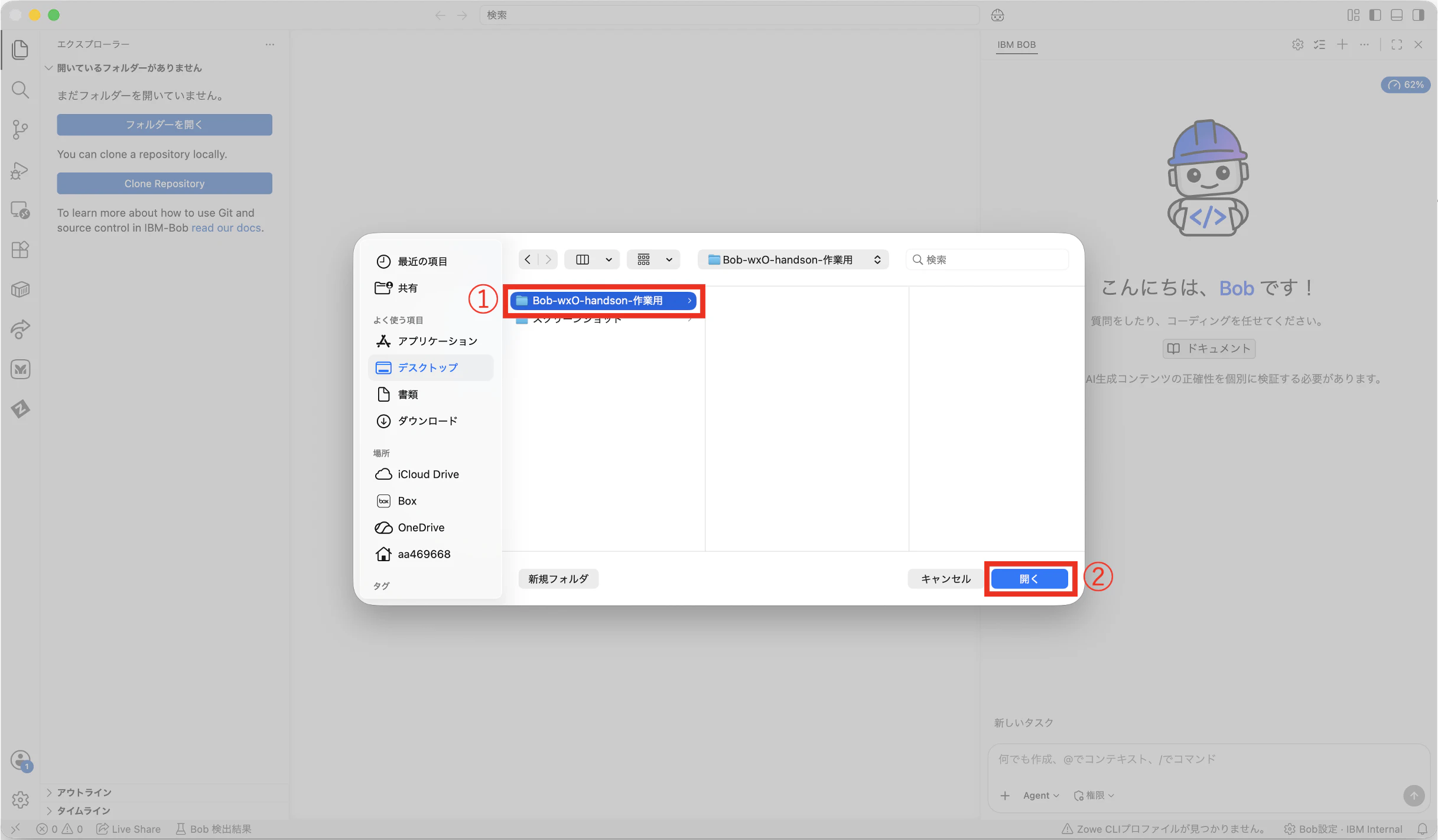Click Bob設定 · IBM Internal in status bar
The image size is (1438, 840).
1343,829
